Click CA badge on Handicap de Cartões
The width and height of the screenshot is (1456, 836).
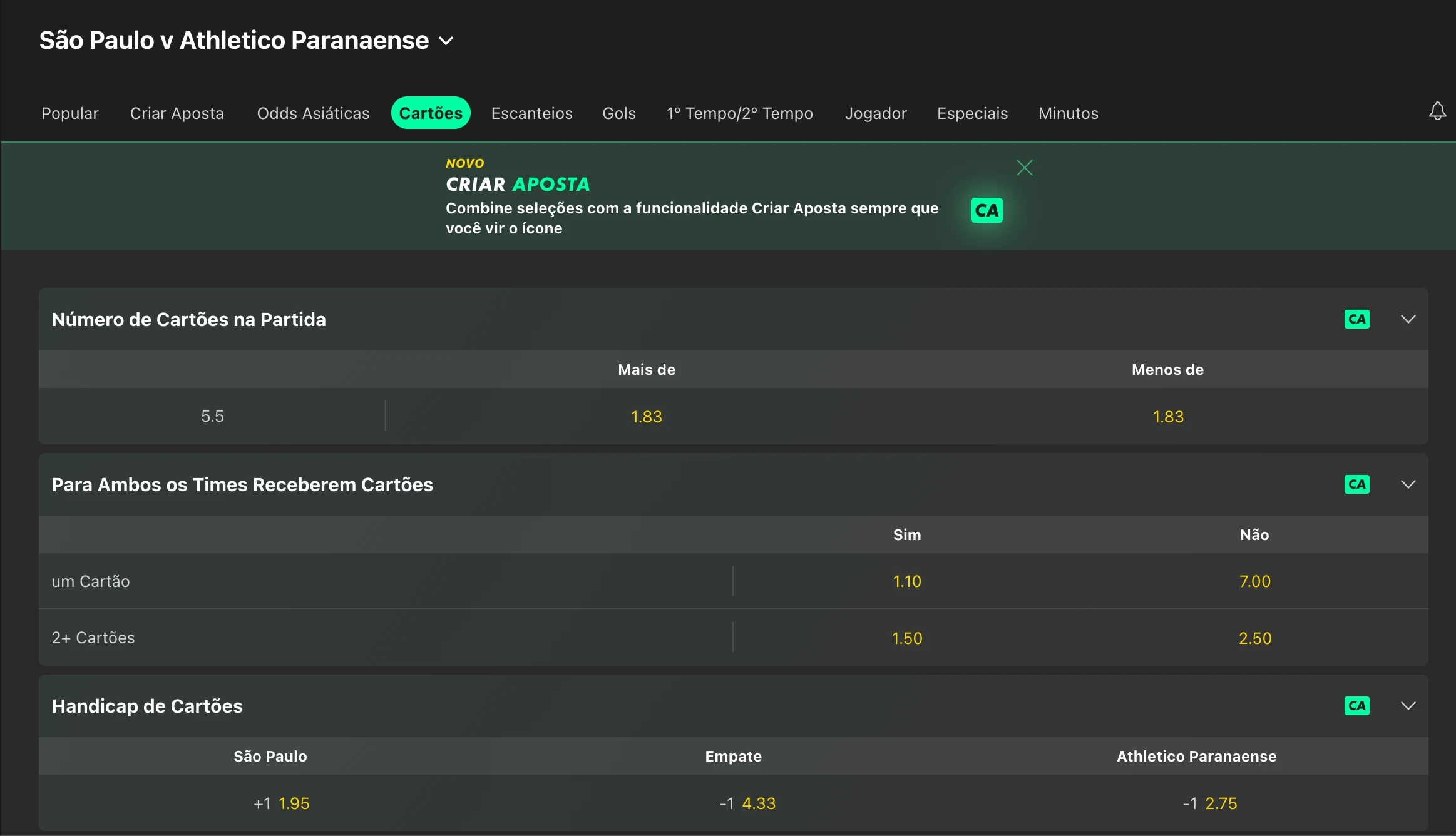(1357, 706)
